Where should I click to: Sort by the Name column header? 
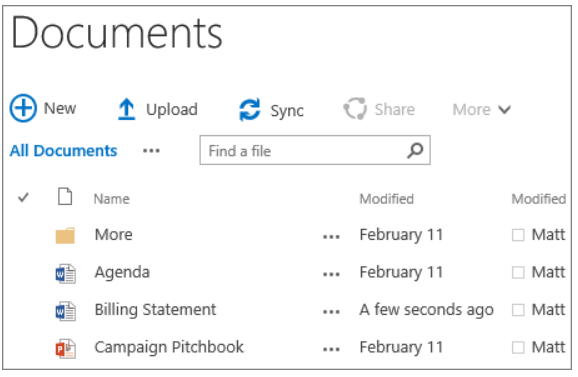click(112, 199)
